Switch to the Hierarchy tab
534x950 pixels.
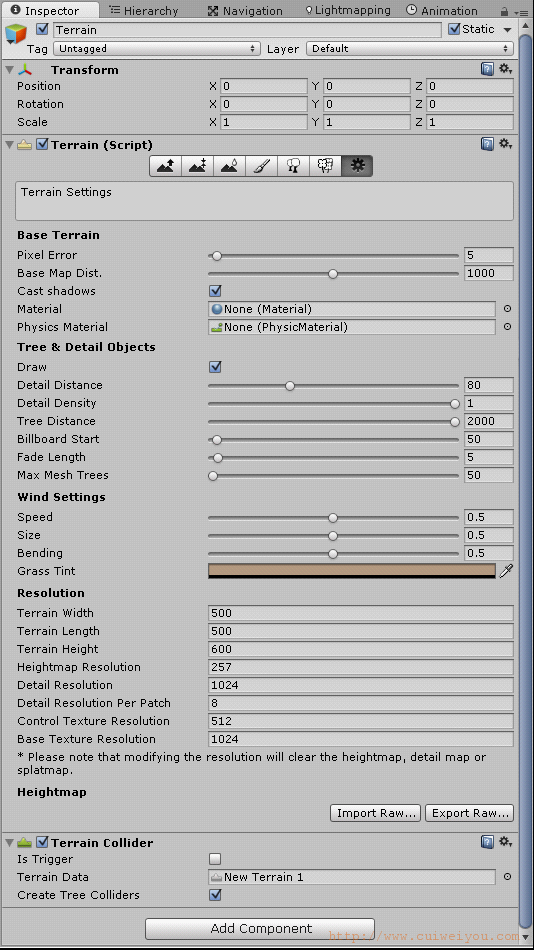point(144,10)
